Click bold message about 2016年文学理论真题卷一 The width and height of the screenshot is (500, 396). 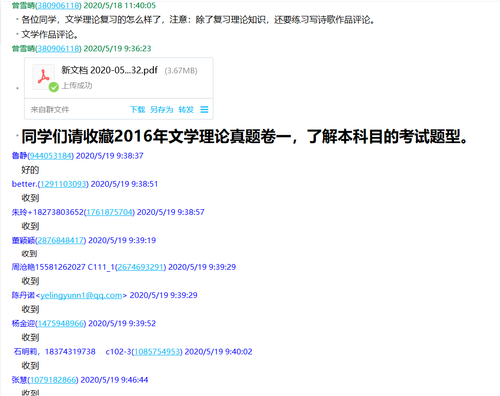(x=245, y=136)
